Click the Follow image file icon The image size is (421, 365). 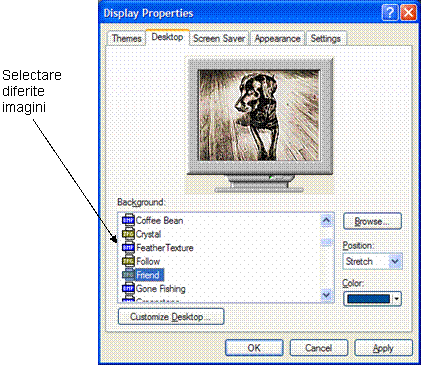(x=128, y=261)
